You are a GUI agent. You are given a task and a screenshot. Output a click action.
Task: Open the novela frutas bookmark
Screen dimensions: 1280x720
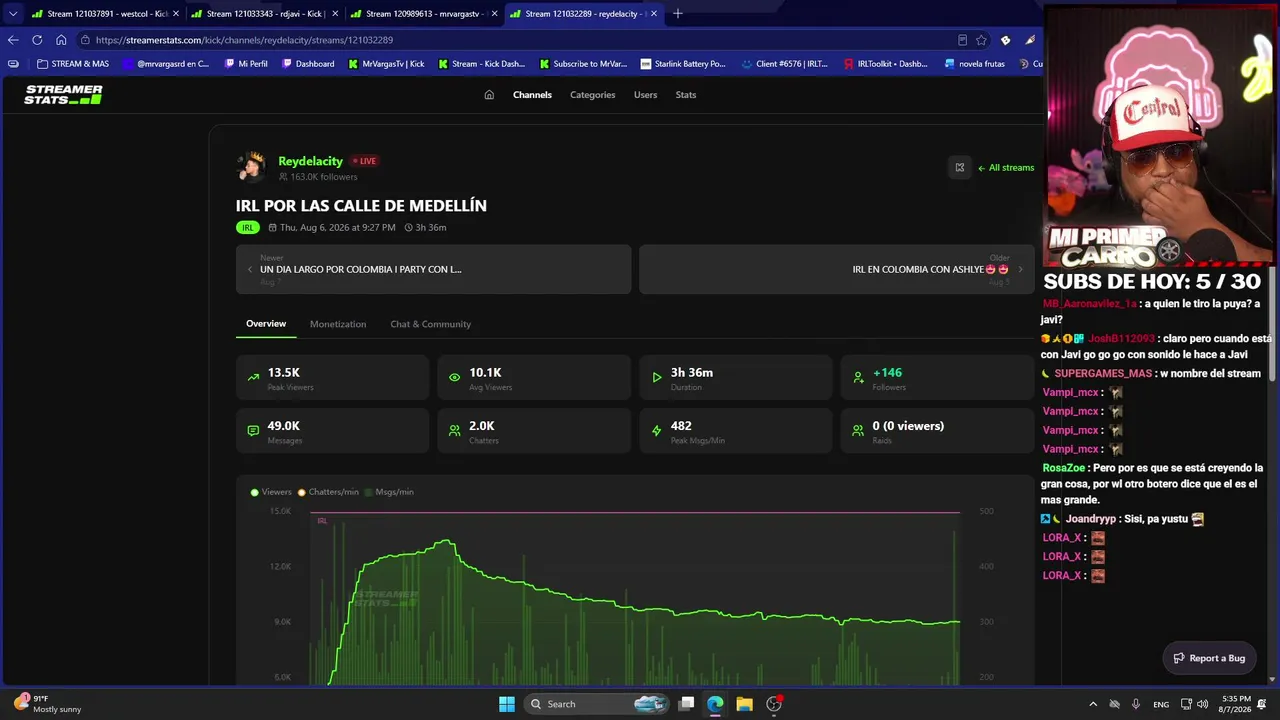pyautogui.click(x=975, y=64)
